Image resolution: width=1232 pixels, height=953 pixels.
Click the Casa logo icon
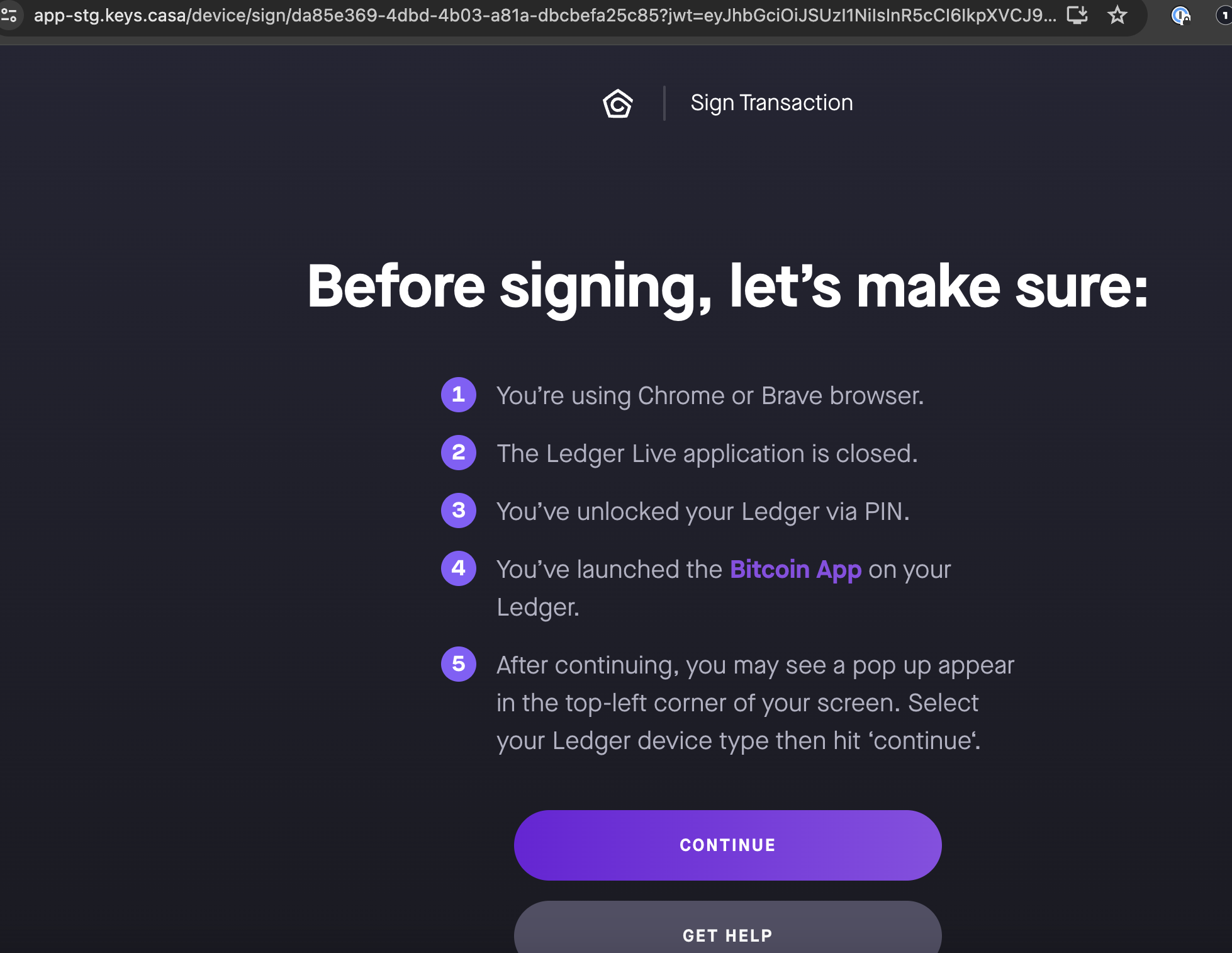click(617, 104)
